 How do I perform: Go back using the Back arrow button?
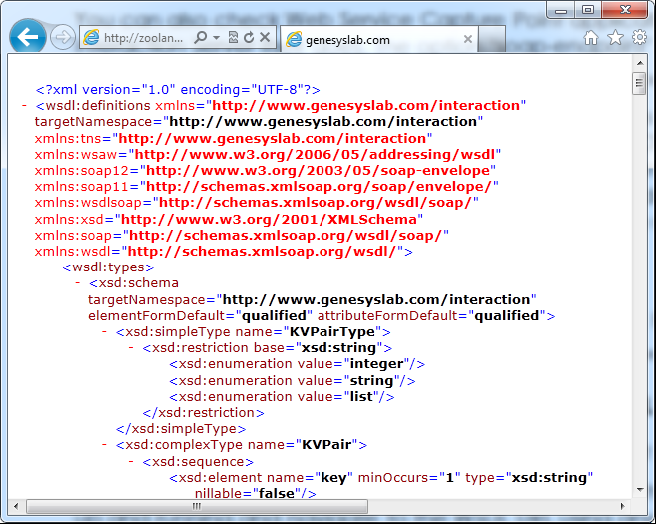[x=27, y=38]
